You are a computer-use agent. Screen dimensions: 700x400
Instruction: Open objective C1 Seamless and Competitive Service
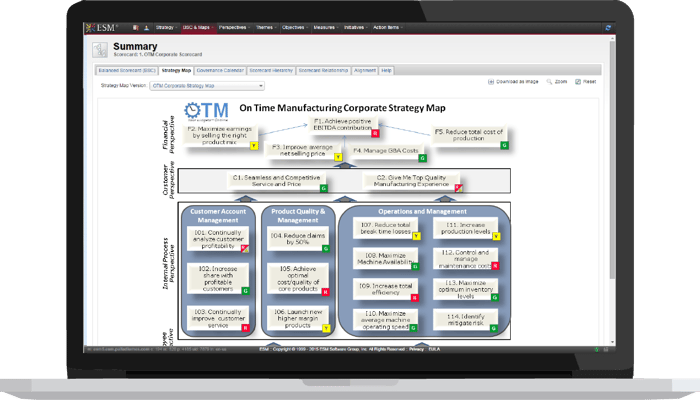pos(276,181)
